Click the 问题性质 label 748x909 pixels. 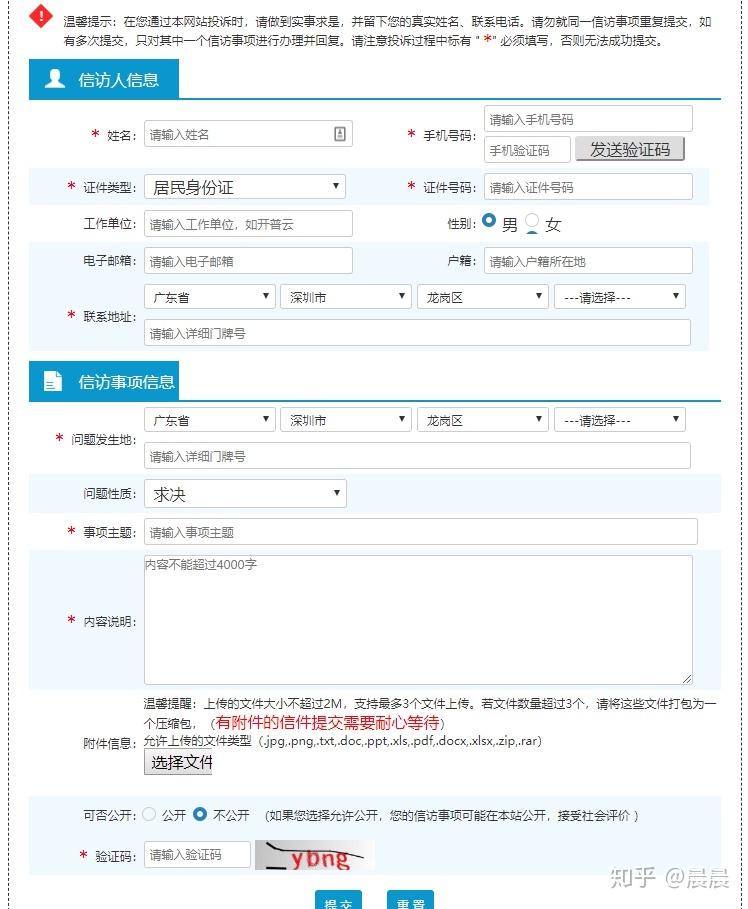(110, 493)
